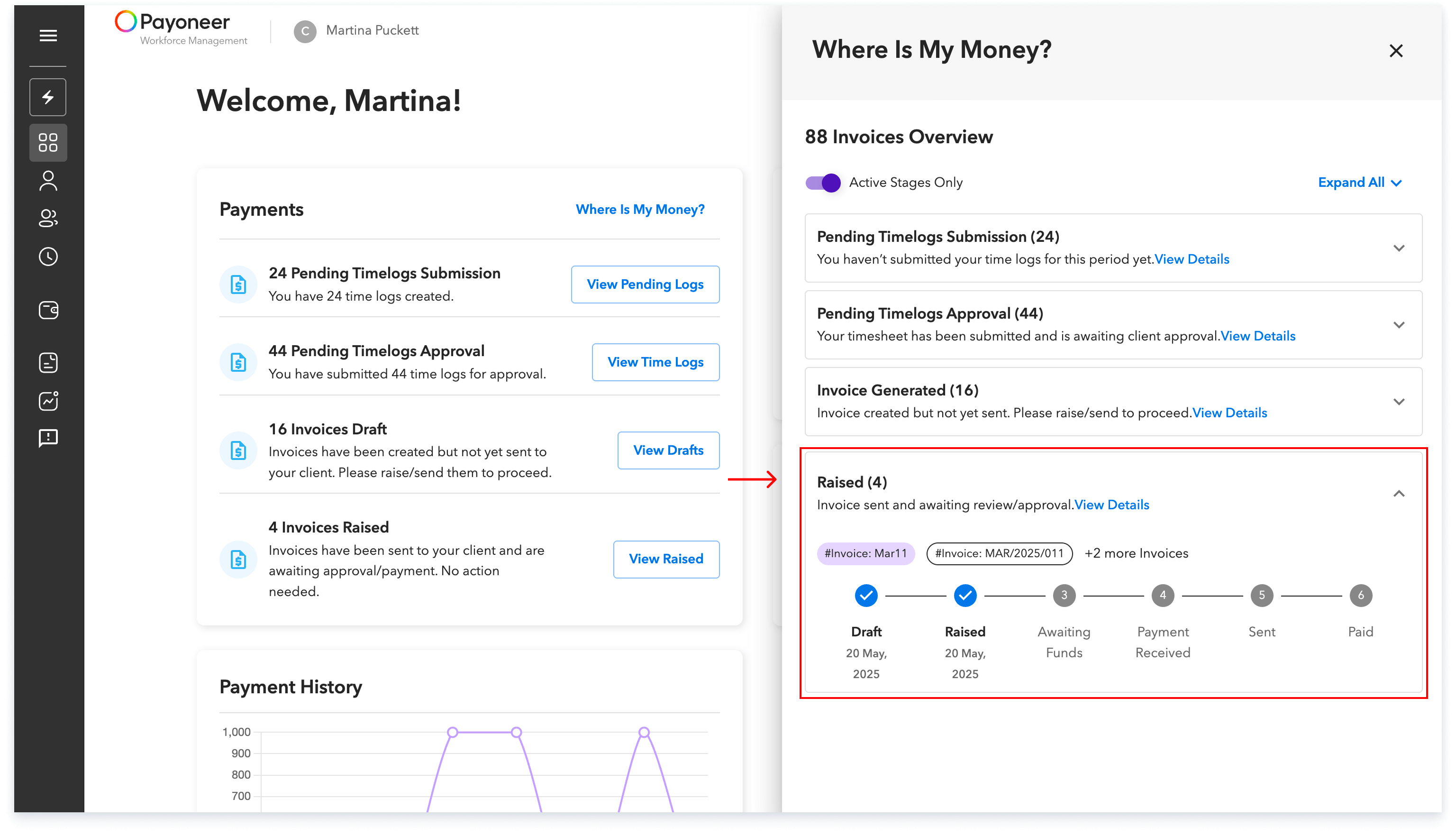The height and width of the screenshot is (836, 1456).
Task: Select the Martina Puckett account at top
Action: point(356,30)
